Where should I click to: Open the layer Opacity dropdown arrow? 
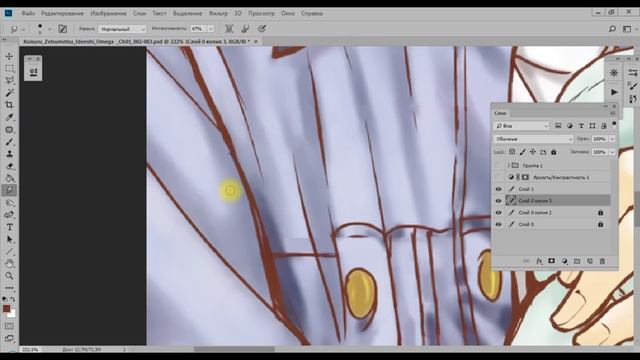click(612, 139)
